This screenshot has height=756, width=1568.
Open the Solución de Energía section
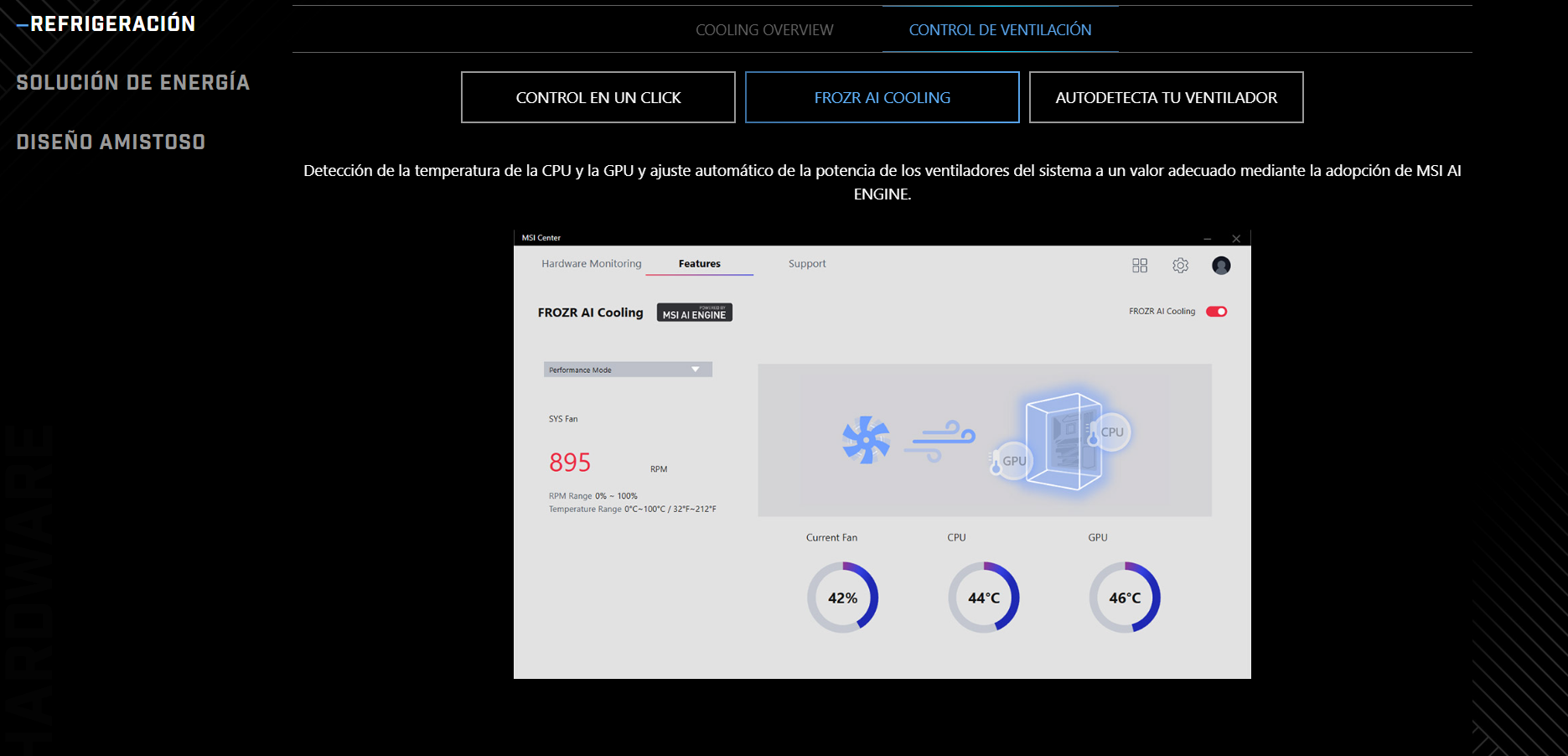tap(133, 82)
